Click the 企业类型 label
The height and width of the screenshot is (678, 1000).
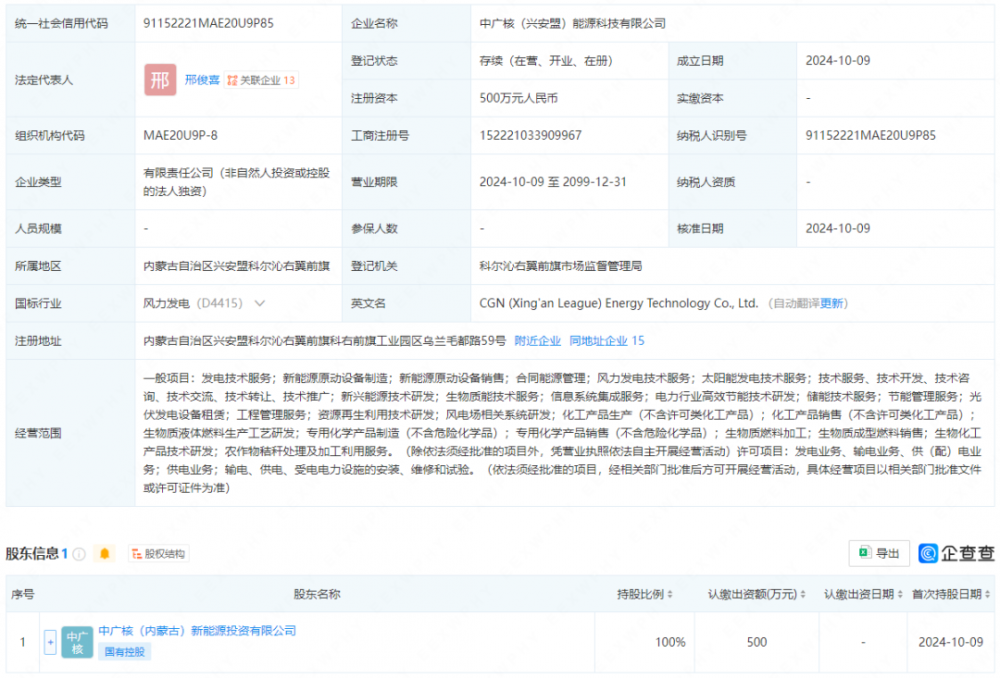coord(38,182)
